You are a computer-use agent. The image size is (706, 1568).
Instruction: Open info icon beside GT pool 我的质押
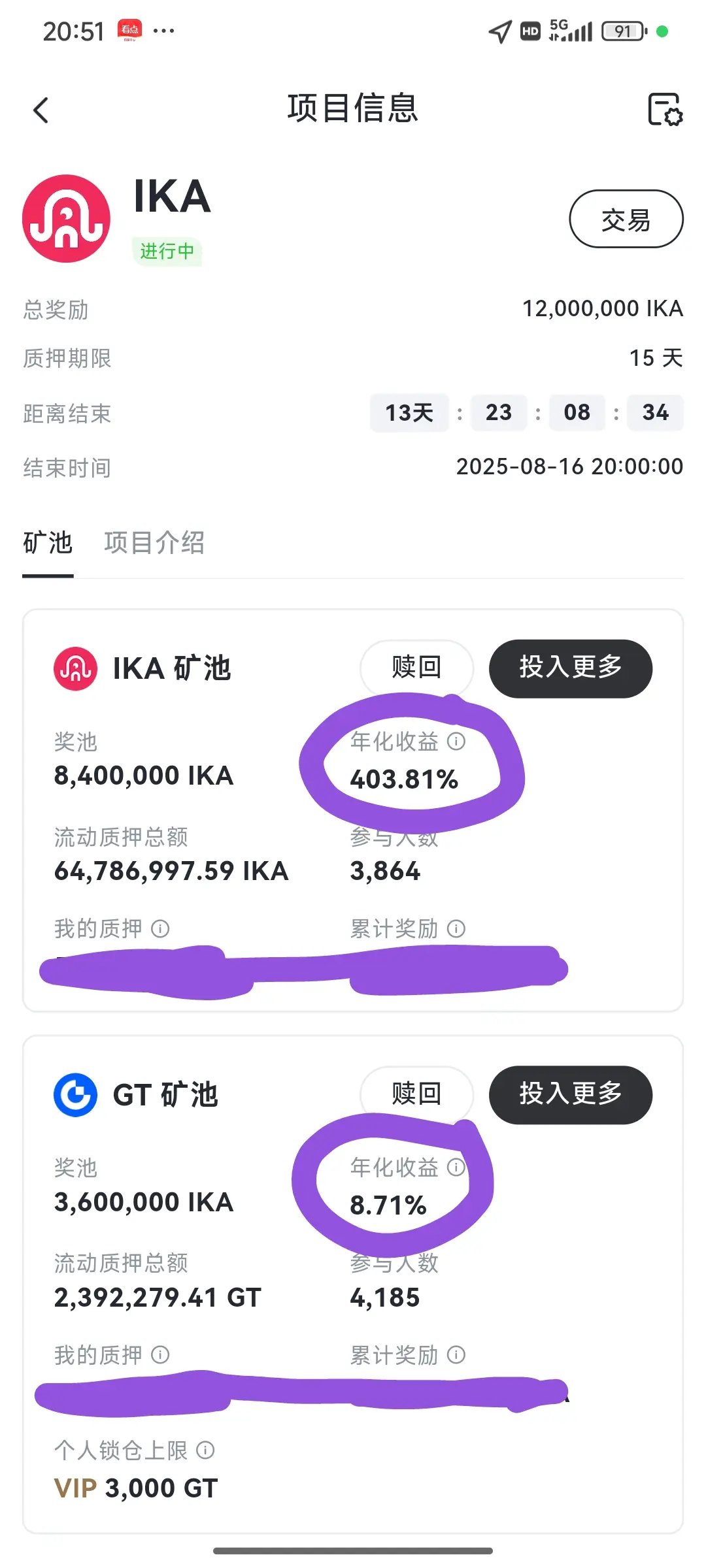coord(160,1355)
